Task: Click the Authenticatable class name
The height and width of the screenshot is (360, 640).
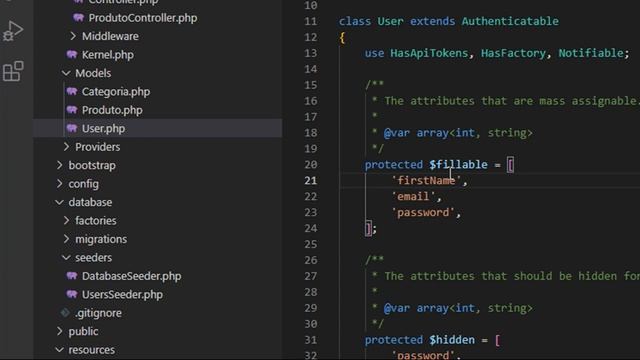Action: [x=510, y=21]
